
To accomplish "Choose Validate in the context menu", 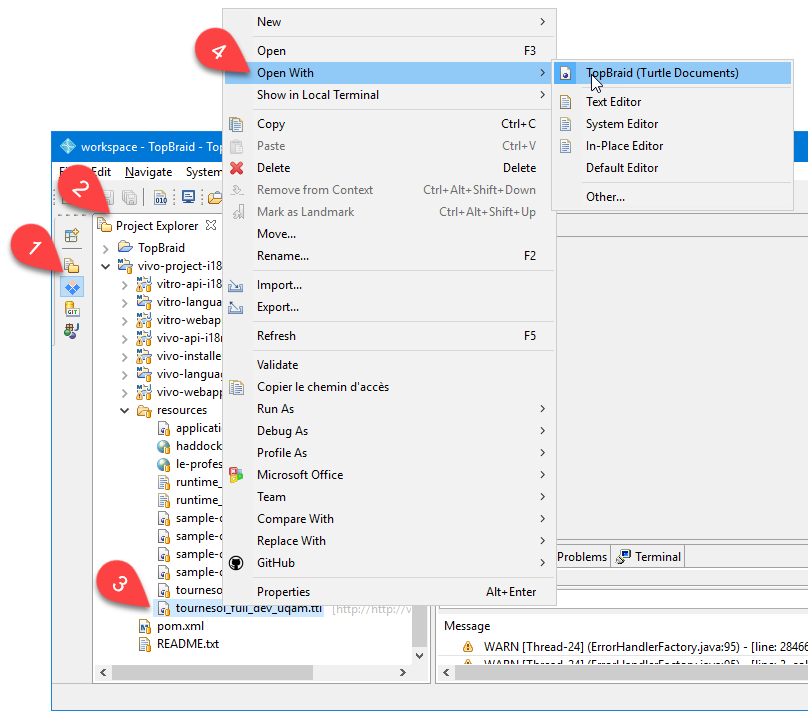I will [x=390, y=365].
